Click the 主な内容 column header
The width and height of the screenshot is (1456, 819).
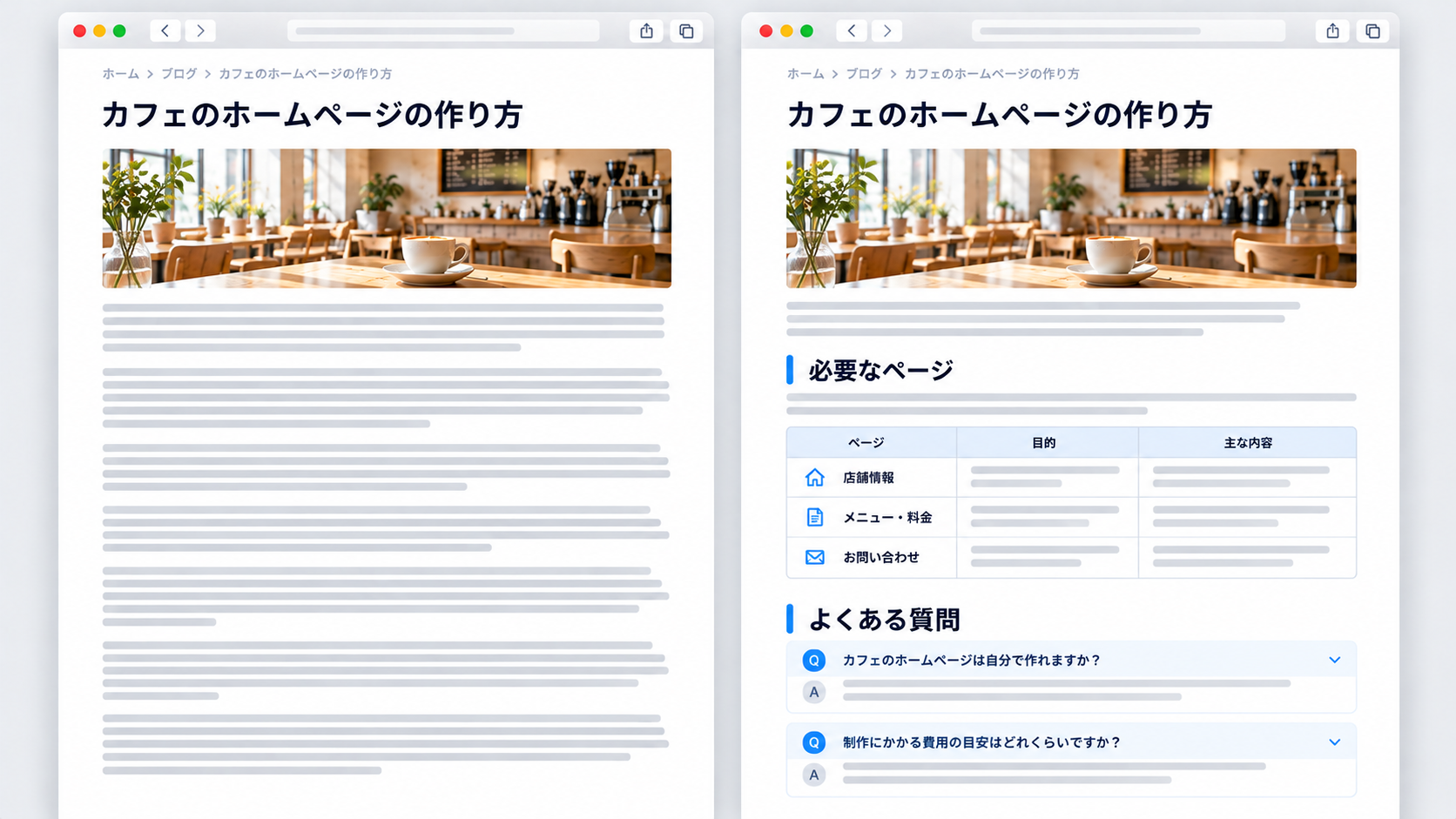pyautogui.click(x=1248, y=443)
